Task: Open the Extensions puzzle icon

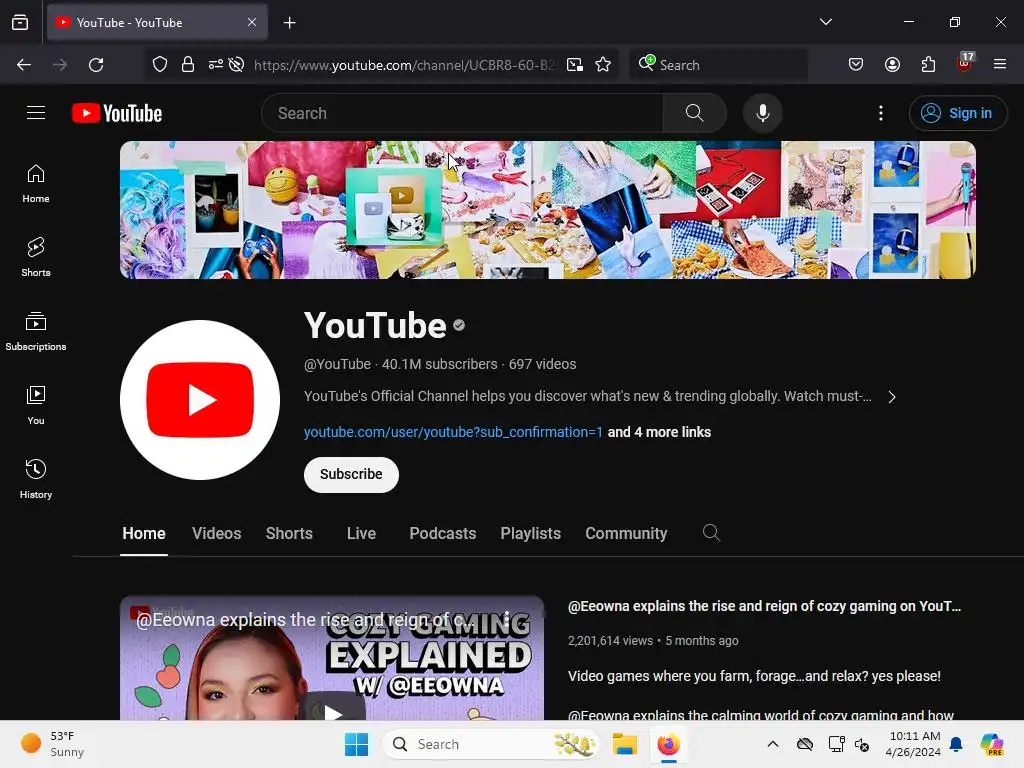Action: [x=928, y=65]
